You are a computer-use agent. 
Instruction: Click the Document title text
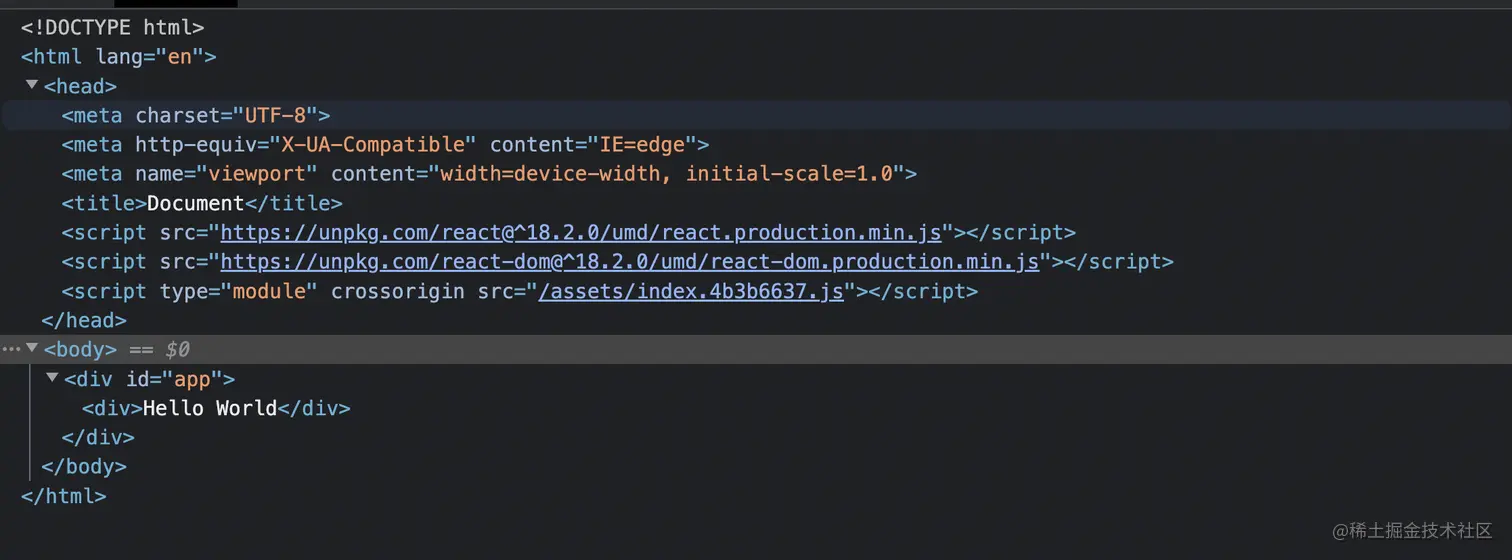[195, 203]
